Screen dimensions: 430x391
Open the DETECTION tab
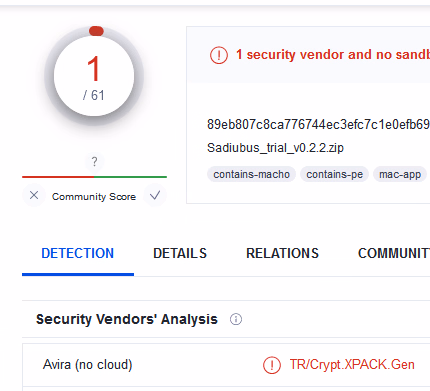pyautogui.click(x=78, y=254)
